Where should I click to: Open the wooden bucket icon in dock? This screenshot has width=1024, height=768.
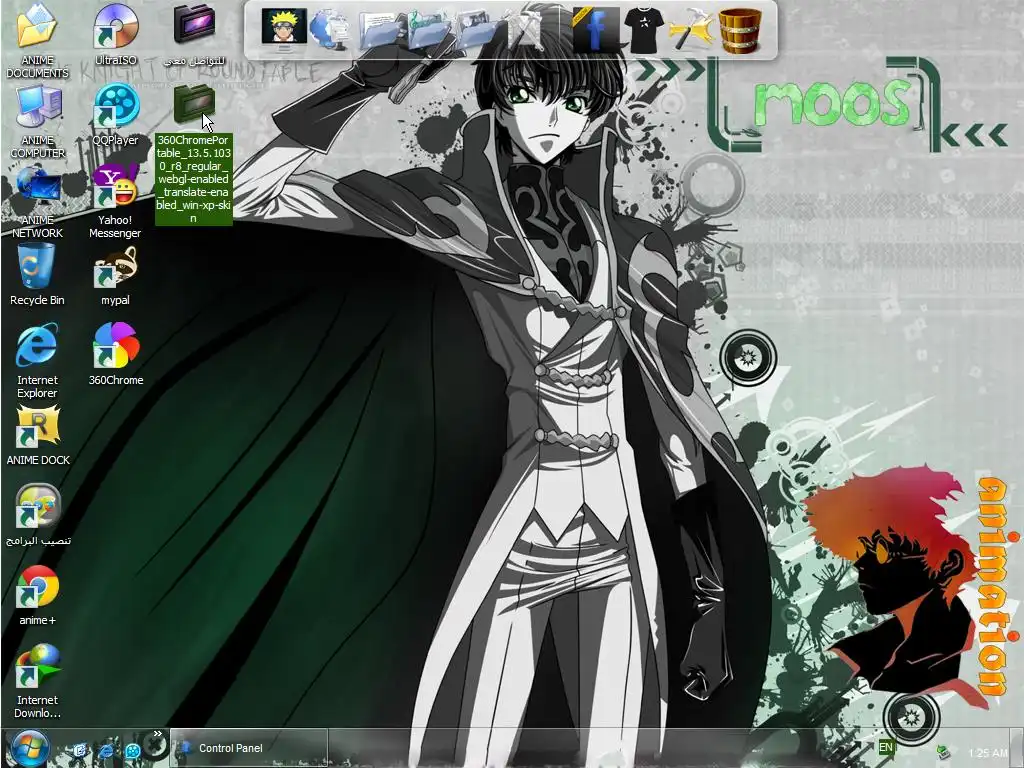(740, 30)
